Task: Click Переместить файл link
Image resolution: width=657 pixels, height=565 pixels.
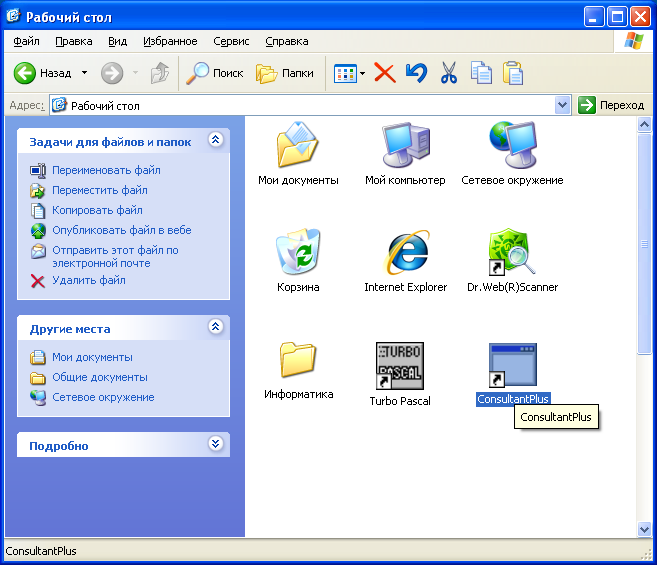Action: [100, 190]
